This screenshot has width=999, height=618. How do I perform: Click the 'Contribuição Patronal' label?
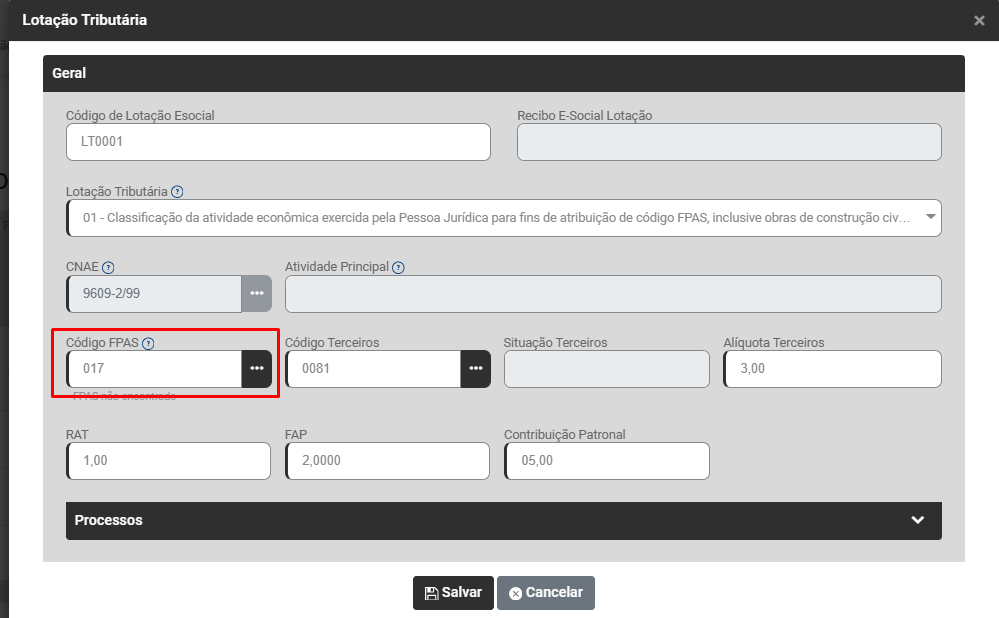click(564, 435)
